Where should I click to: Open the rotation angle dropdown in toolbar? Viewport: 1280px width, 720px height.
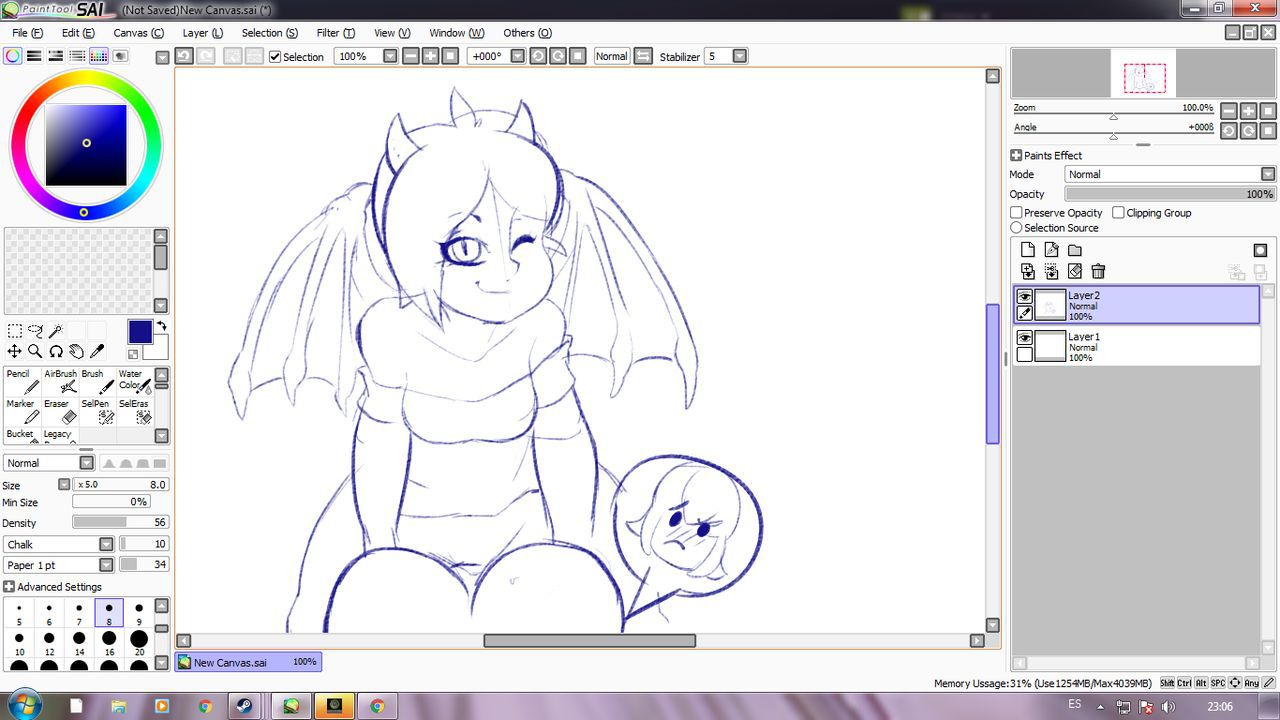click(x=517, y=56)
